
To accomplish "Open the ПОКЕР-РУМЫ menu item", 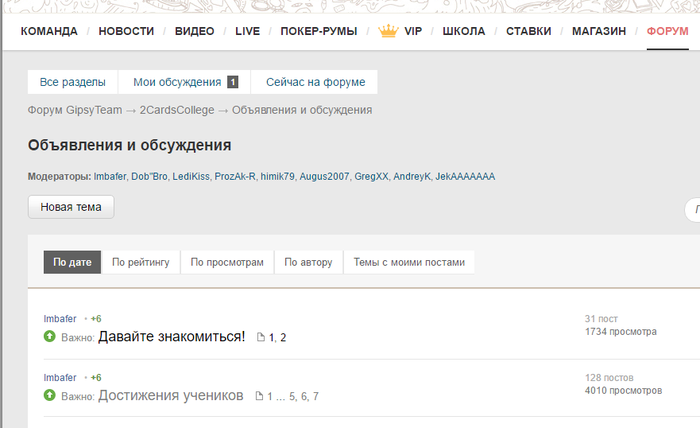I will click(x=319, y=31).
